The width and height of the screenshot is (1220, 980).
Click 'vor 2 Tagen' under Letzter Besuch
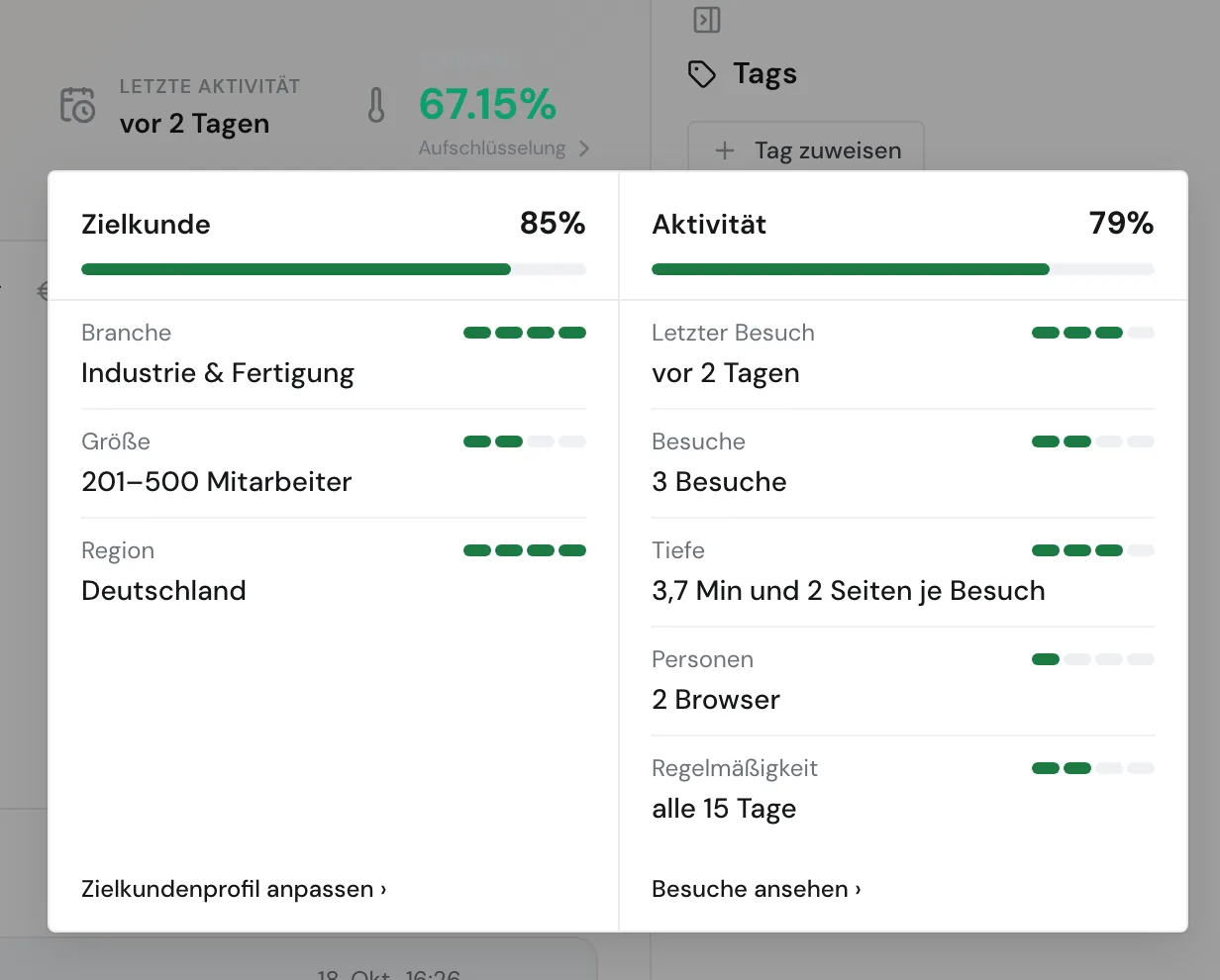(726, 373)
